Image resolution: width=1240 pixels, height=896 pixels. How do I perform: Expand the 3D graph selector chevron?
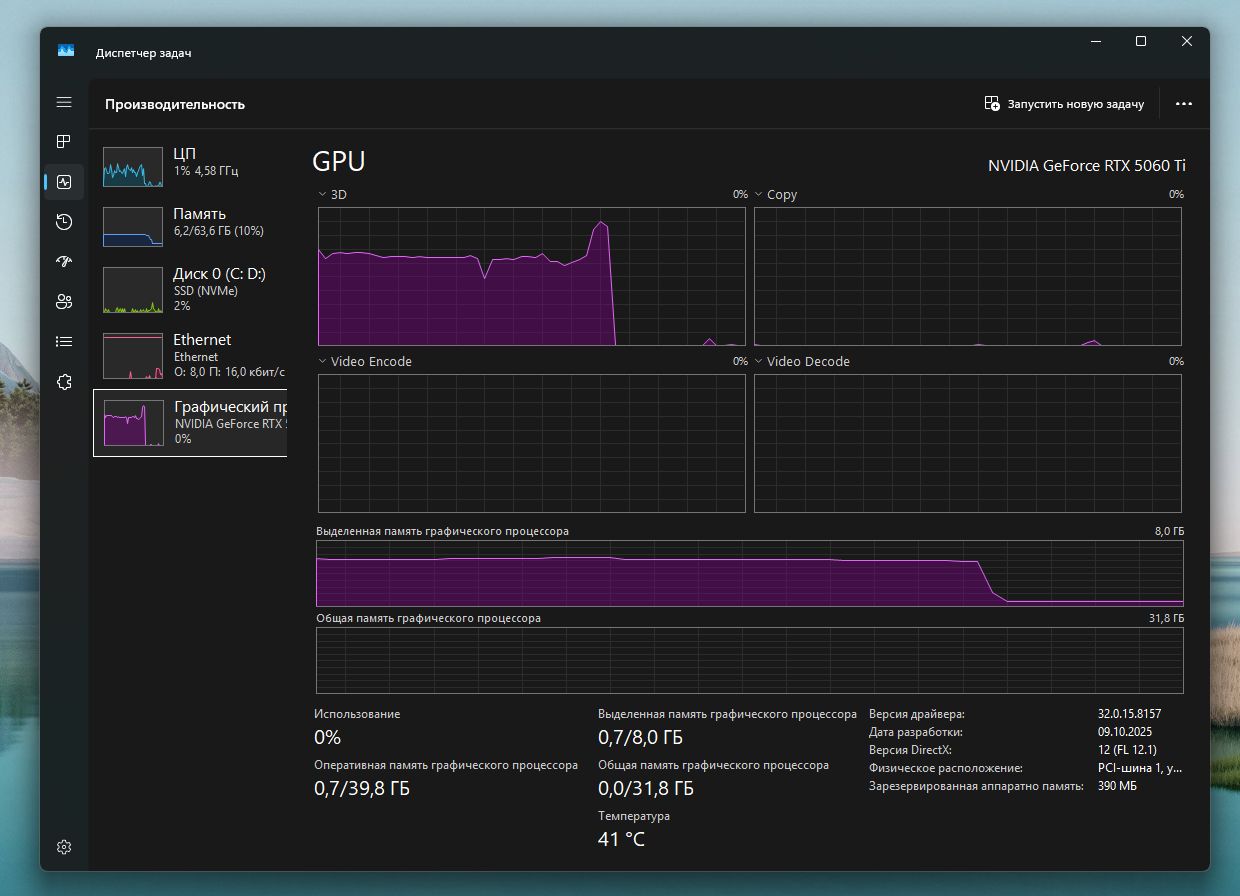pos(322,194)
